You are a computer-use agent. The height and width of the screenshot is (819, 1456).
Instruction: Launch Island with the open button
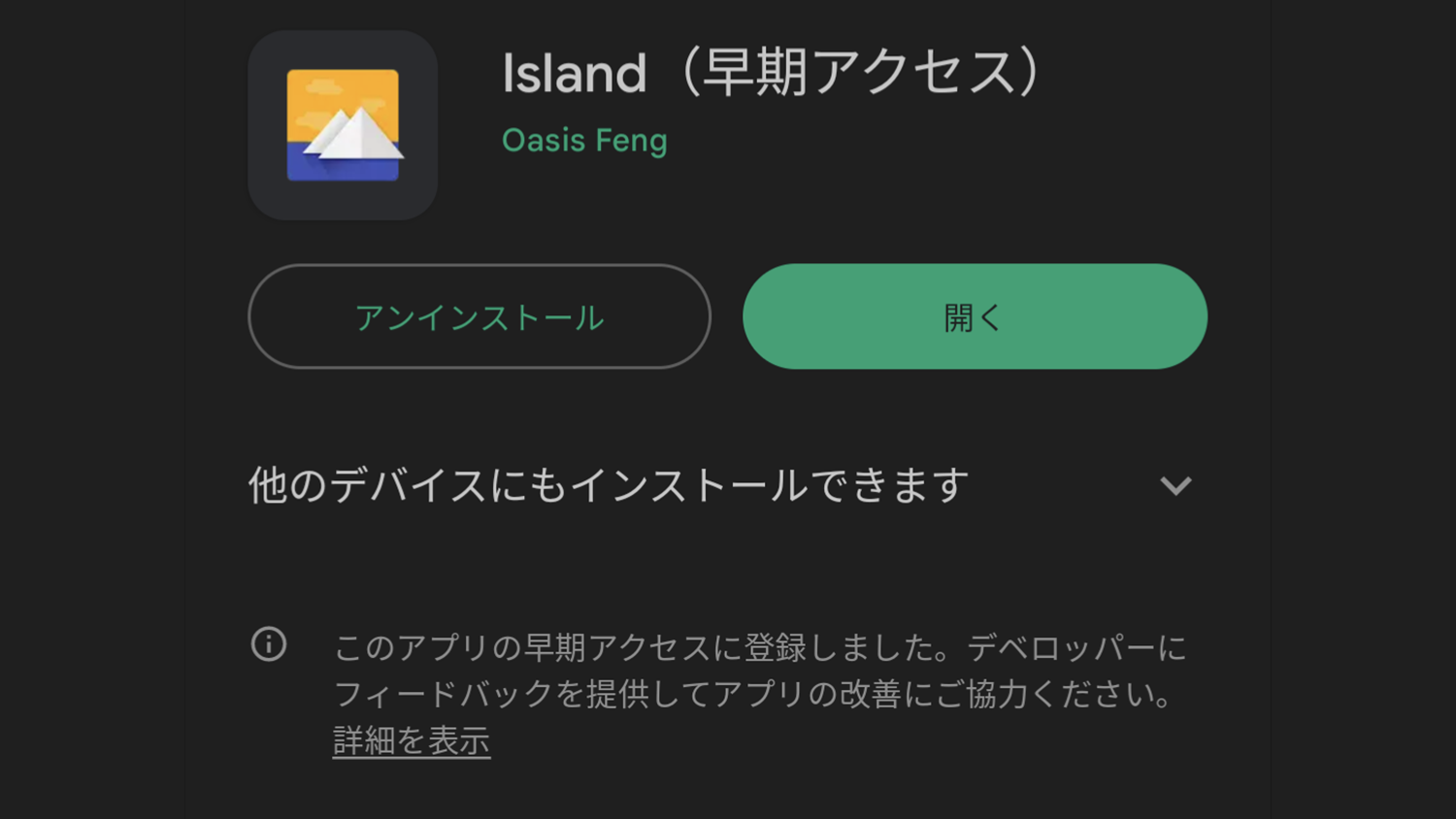coord(975,316)
